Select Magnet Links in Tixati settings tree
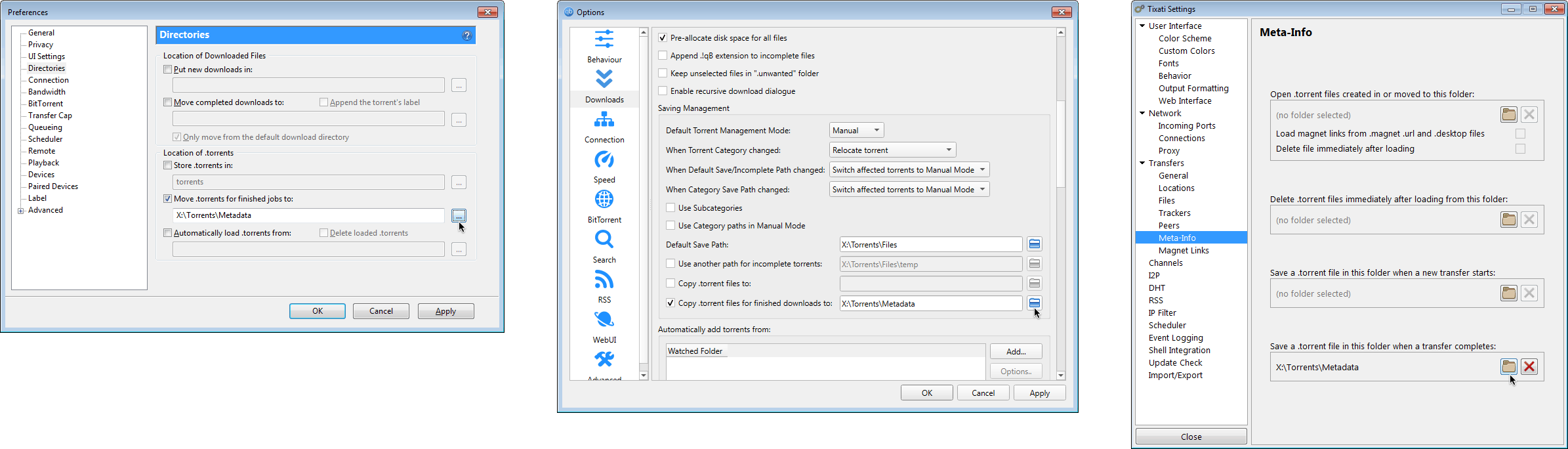This screenshot has width=1568, height=449. pyautogui.click(x=1183, y=251)
